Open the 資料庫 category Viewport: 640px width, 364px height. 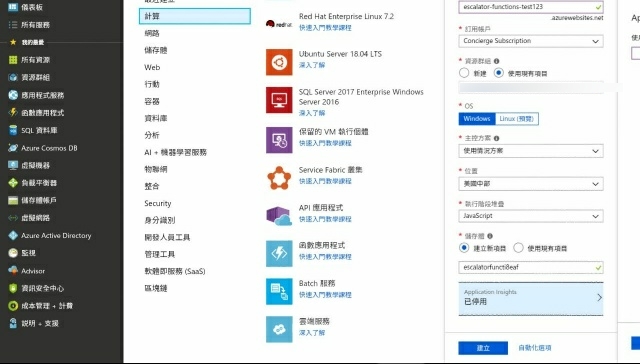pyautogui.click(x=156, y=118)
